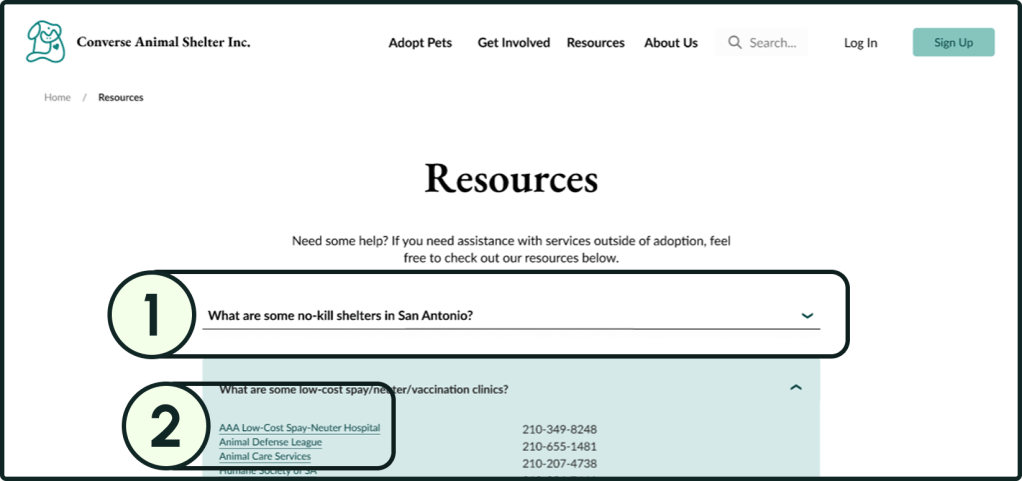Select Resources in the top navigation
1022x481 pixels.
(595, 43)
